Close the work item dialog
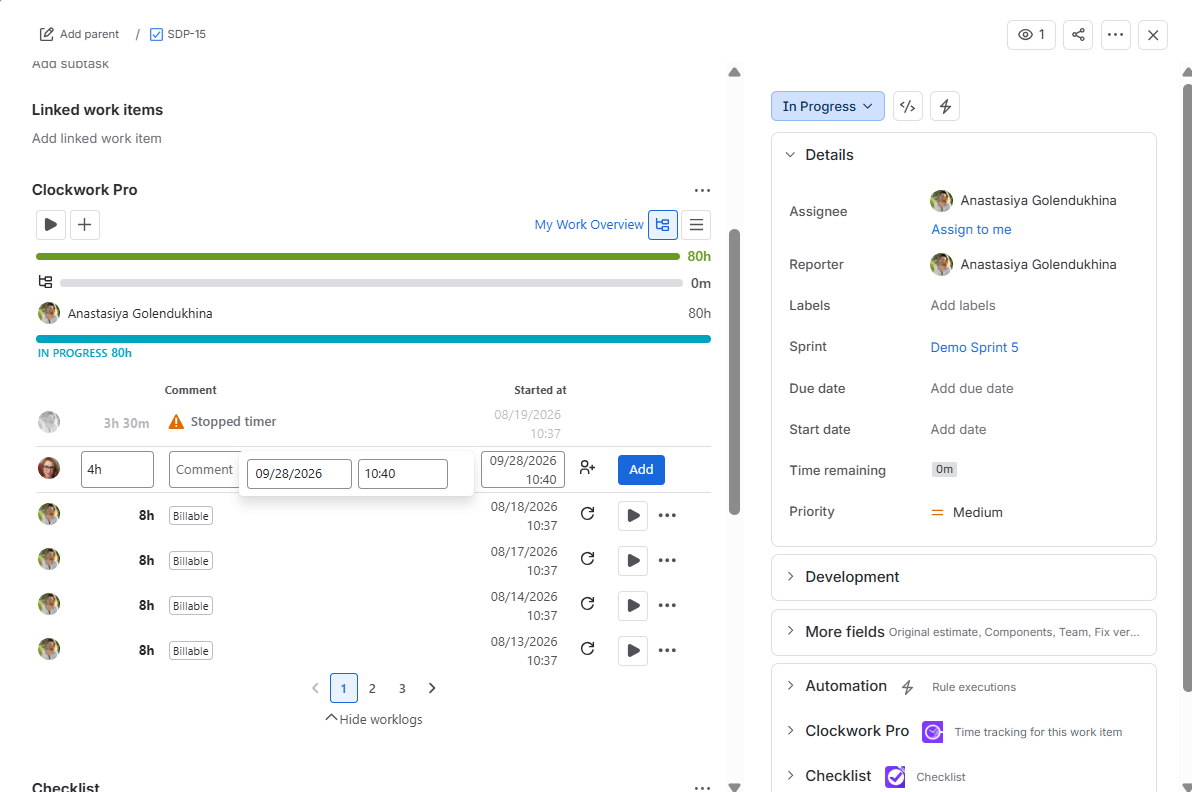This screenshot has height=792, width=1192. click(1152, 35)
